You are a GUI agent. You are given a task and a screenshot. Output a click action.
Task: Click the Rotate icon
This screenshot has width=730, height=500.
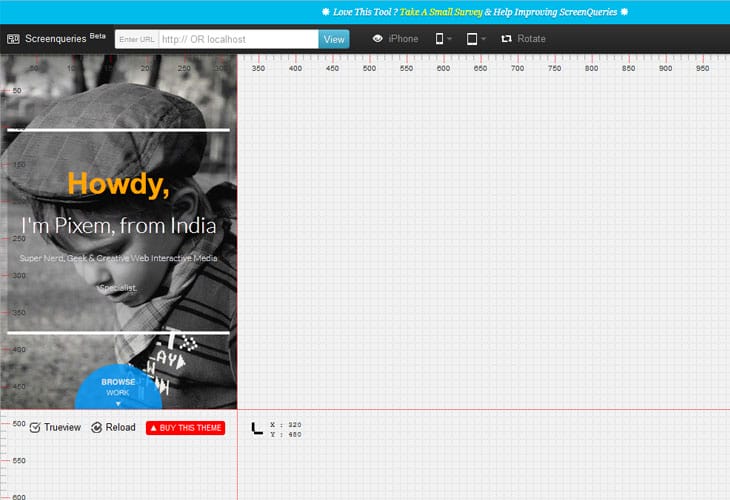pyautogui.click(x=506, y=39)
